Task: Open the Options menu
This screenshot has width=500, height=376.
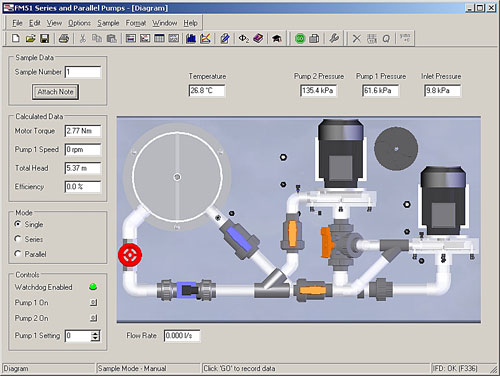Action: coord(79,23)
